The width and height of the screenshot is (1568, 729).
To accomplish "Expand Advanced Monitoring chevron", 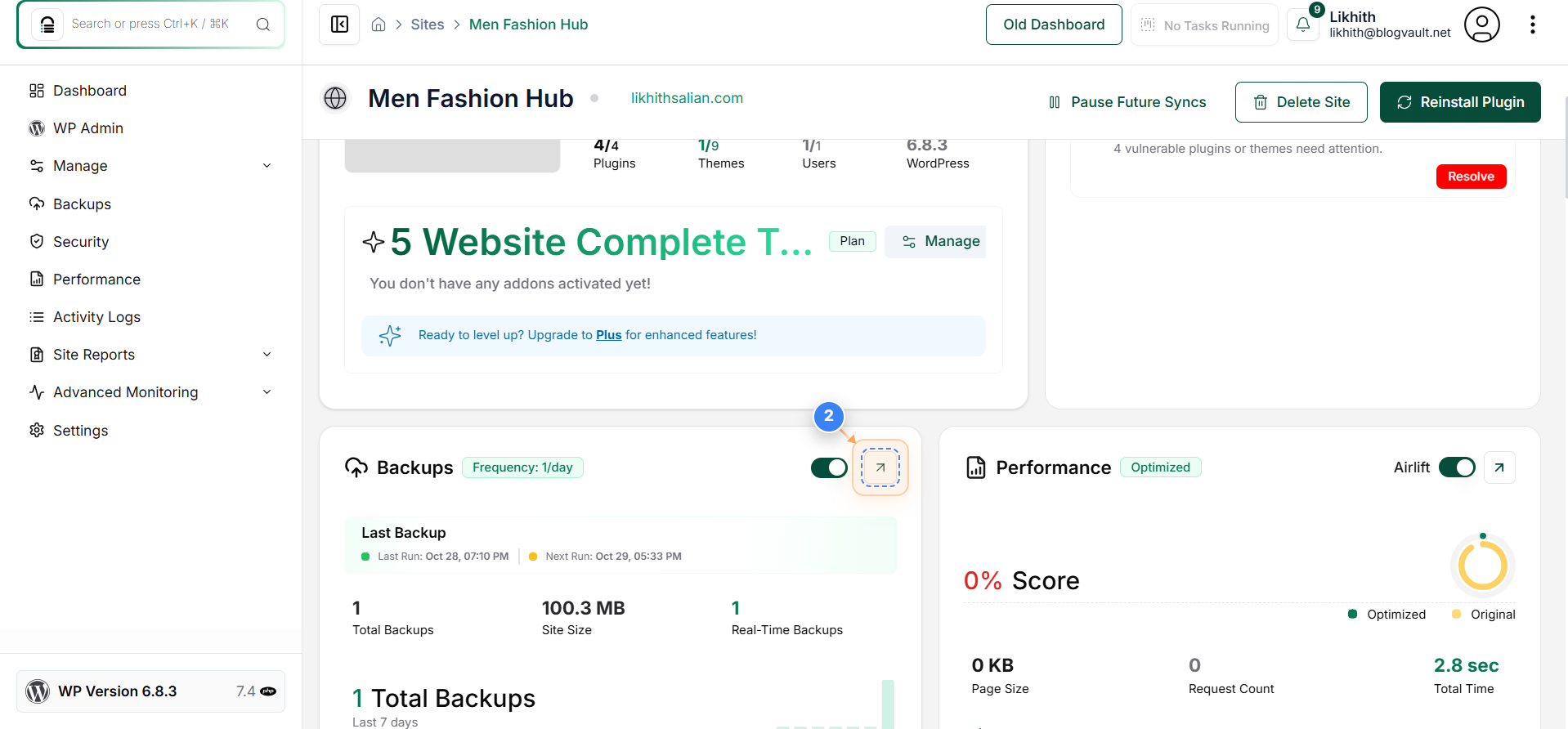I will pos(267,392).
